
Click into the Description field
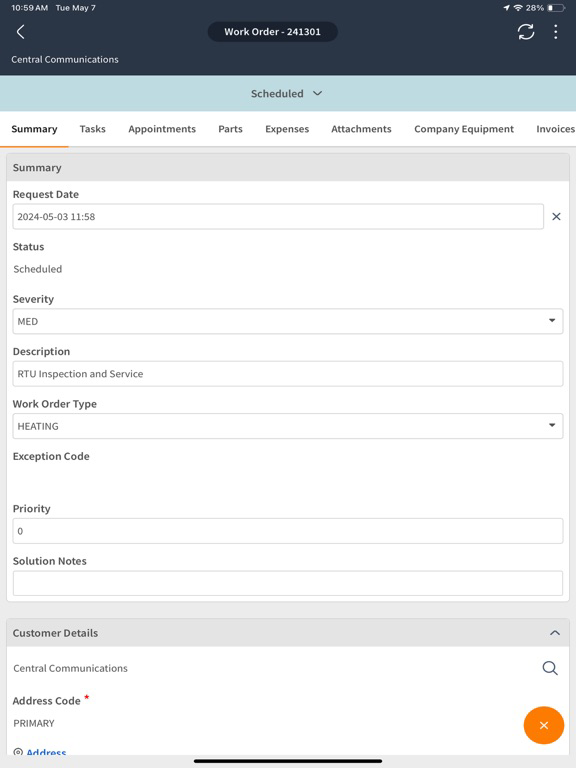tap(288, 374)
